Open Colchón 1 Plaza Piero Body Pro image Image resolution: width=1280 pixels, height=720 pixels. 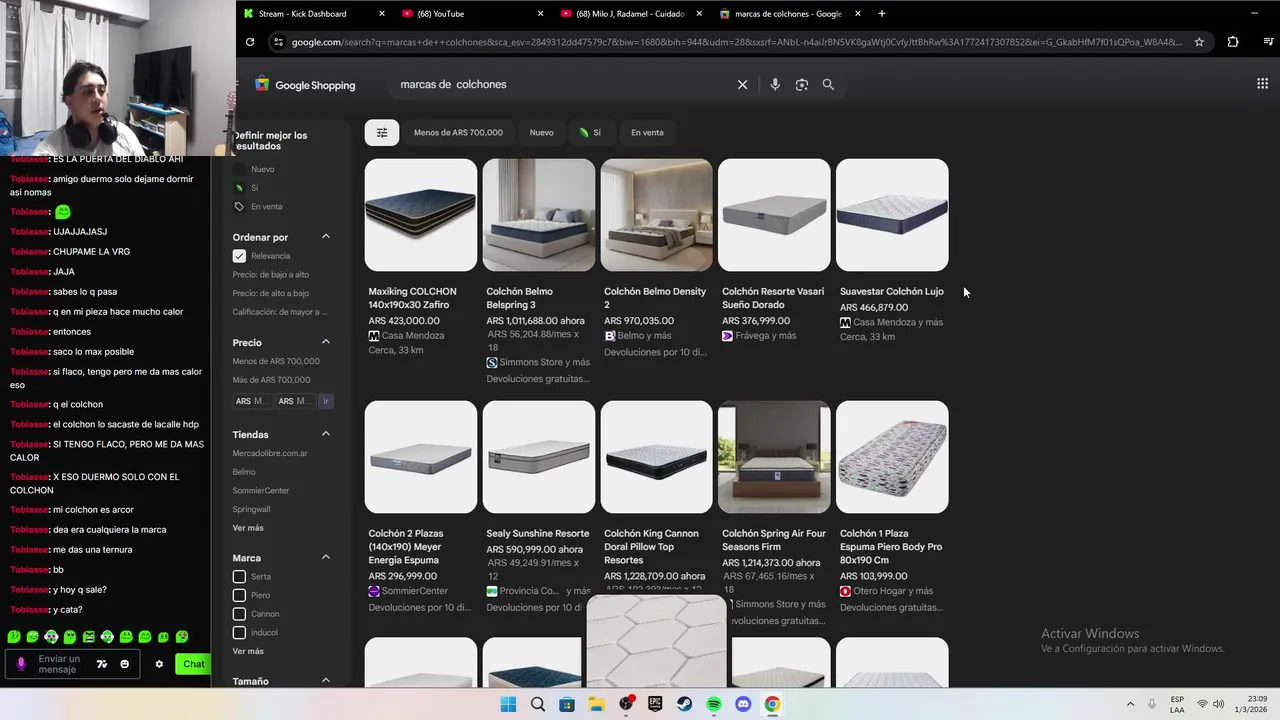[892, 457]
